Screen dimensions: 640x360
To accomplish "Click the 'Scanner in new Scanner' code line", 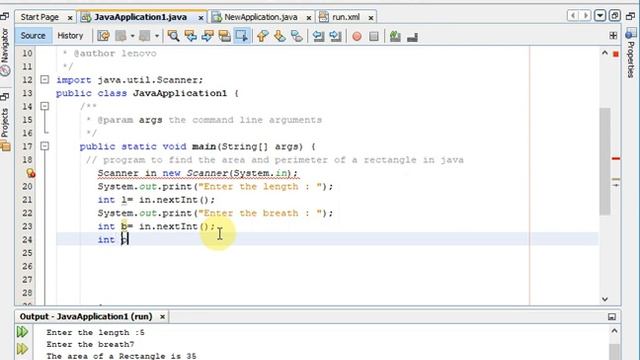I will click(198, 173).
